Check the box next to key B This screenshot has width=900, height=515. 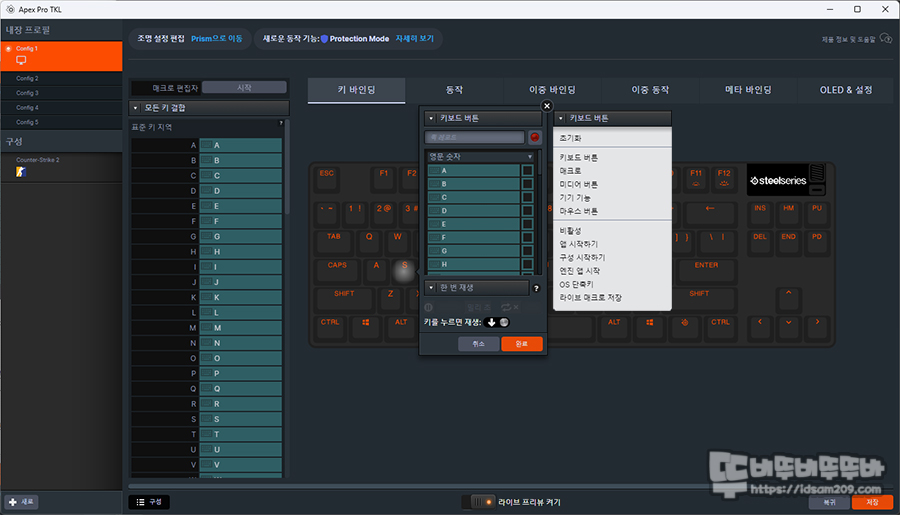point(527,184)
